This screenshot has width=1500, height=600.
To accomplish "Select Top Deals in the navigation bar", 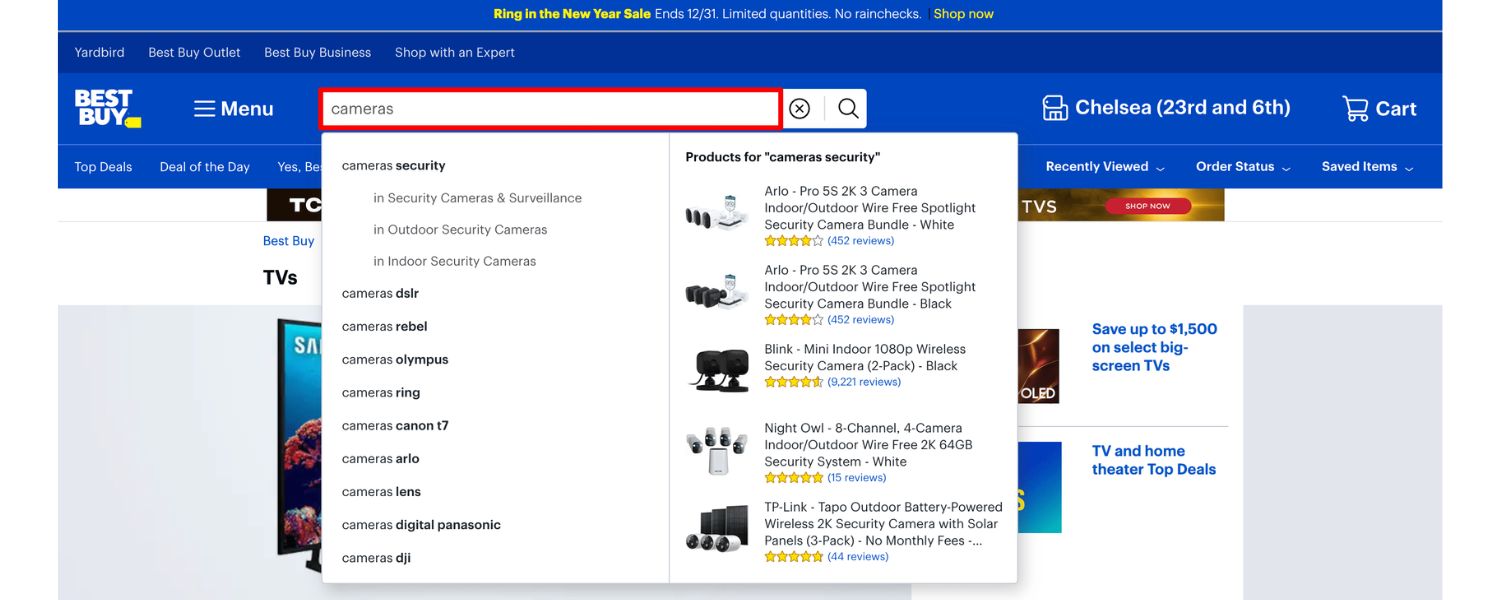I will click(x=102, y=166).
